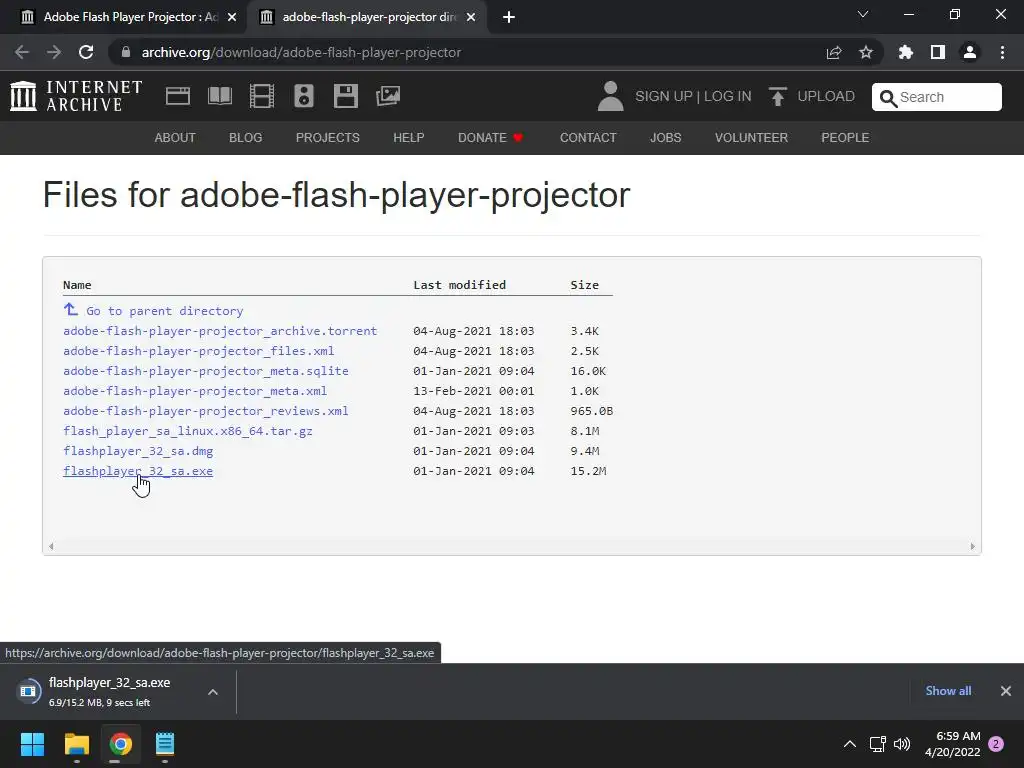This screenshot has width=1024, height=768.
Task: Open adobe-flash-player-projector_meta.xml
Action: point(195,391)
